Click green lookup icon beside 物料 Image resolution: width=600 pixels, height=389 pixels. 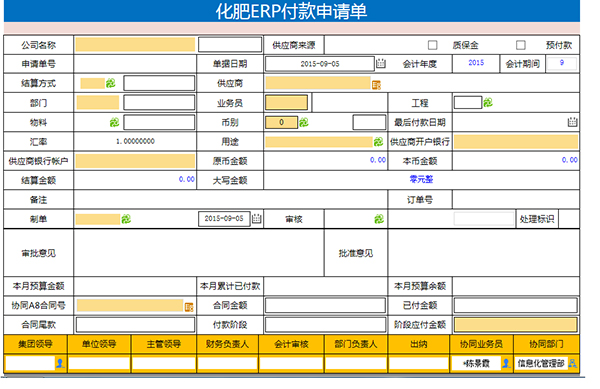coord(114,122)
